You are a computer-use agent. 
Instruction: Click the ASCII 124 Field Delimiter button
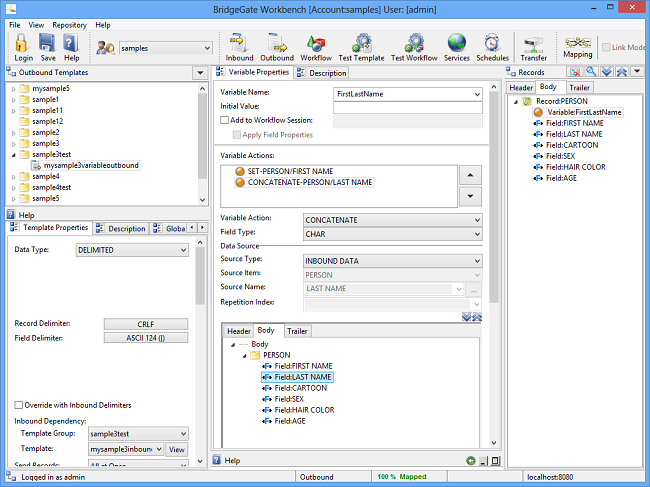point(146,338)
